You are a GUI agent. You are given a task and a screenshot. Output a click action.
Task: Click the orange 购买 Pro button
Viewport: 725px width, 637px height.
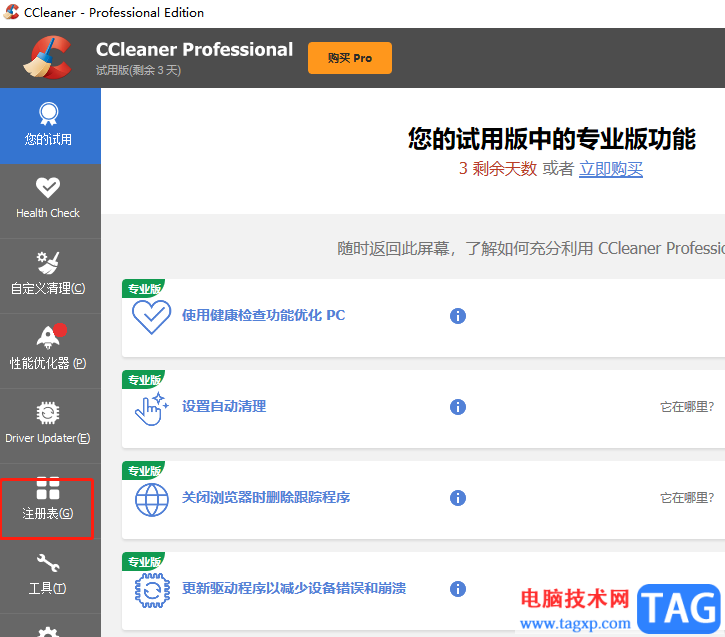click(350, 58)
